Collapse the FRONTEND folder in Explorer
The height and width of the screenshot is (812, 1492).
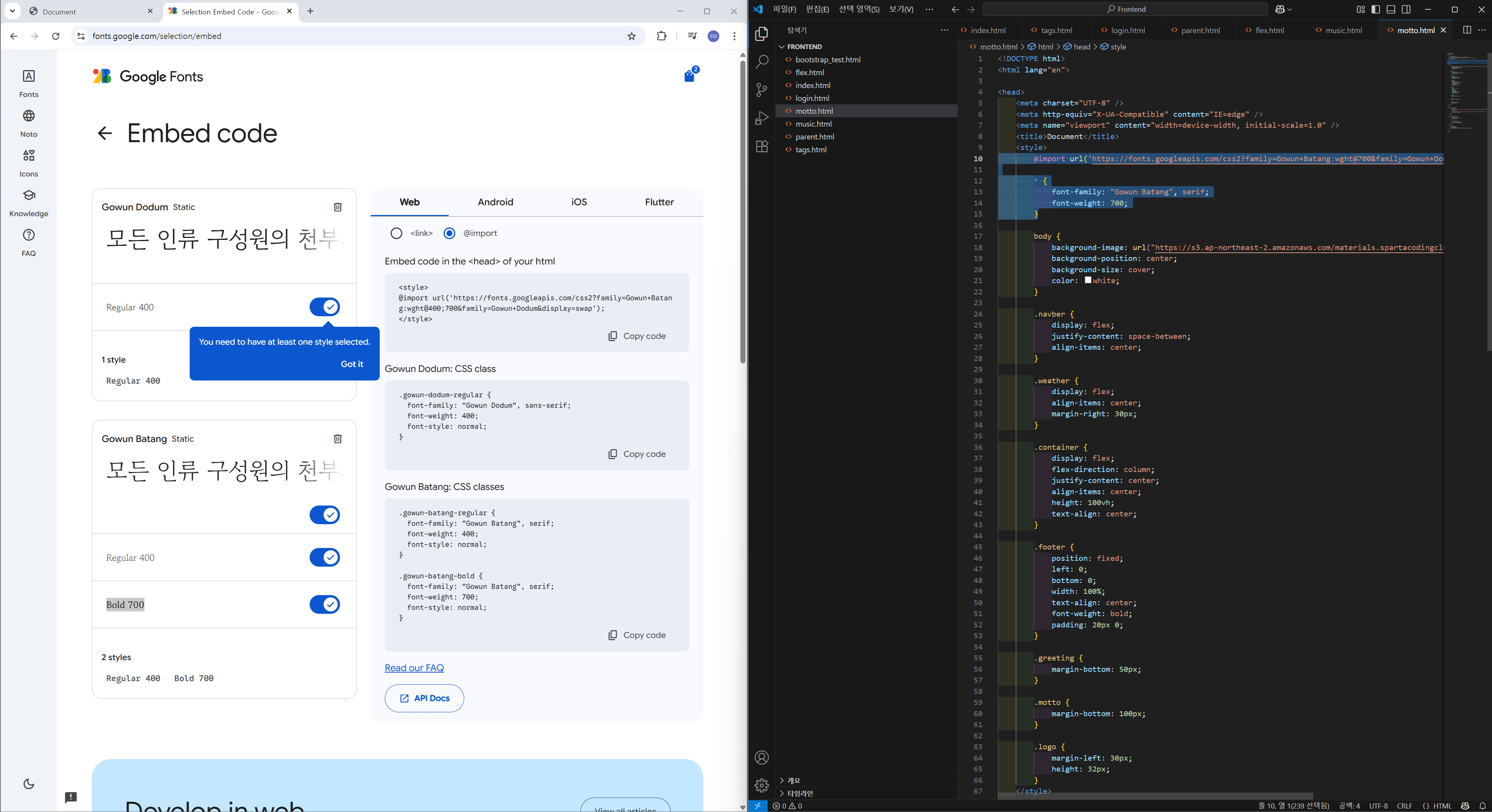point(805,47)
